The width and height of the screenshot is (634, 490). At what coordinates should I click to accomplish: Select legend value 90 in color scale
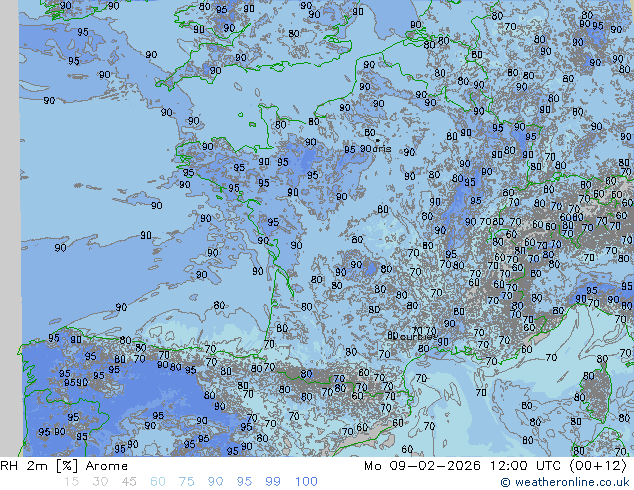click(215, 482)
